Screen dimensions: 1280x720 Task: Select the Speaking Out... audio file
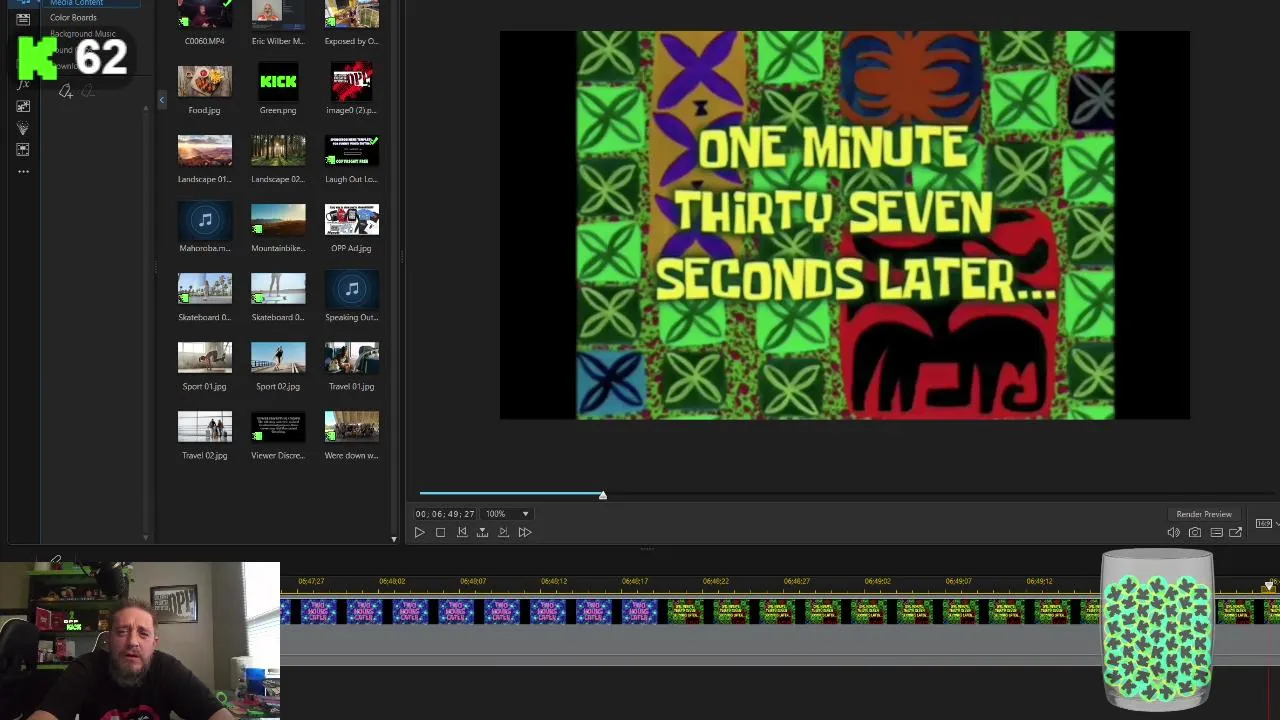pyautogui.click(x=352, y=289)
